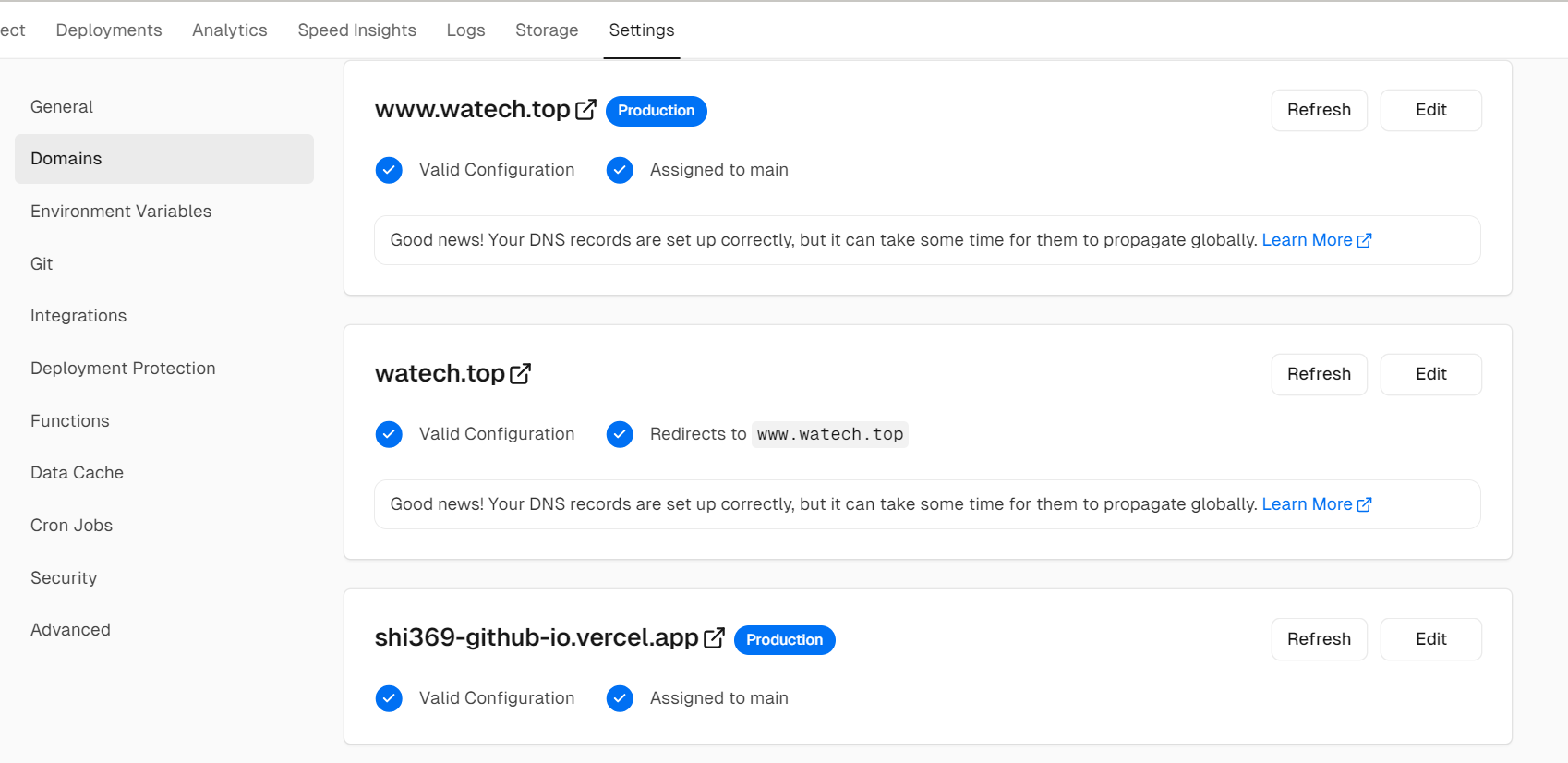Open Deployment Protection settings
This screenshot has width=1568, height=763.
point(123,369)
